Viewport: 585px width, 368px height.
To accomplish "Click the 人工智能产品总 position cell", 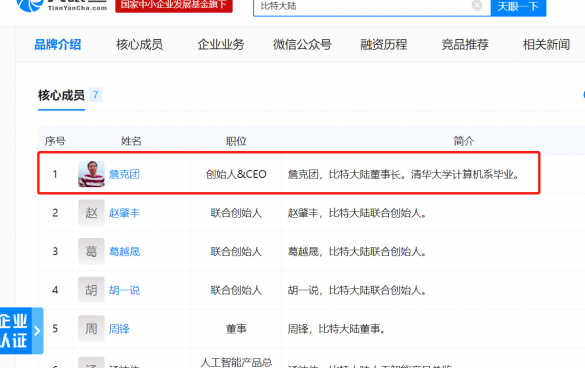I will pos(236,362).
